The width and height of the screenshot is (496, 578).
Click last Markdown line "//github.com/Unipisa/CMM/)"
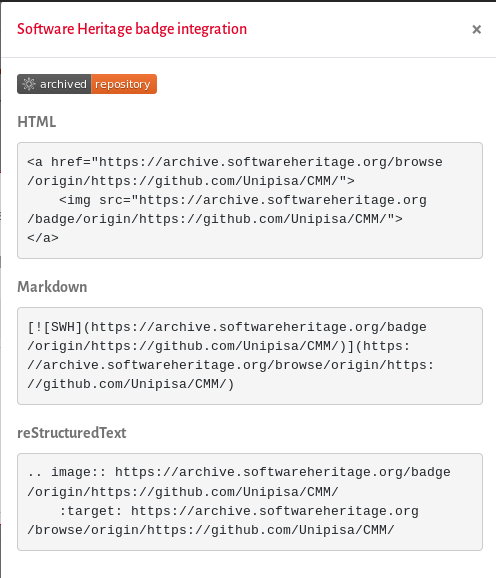coord(131,384)
